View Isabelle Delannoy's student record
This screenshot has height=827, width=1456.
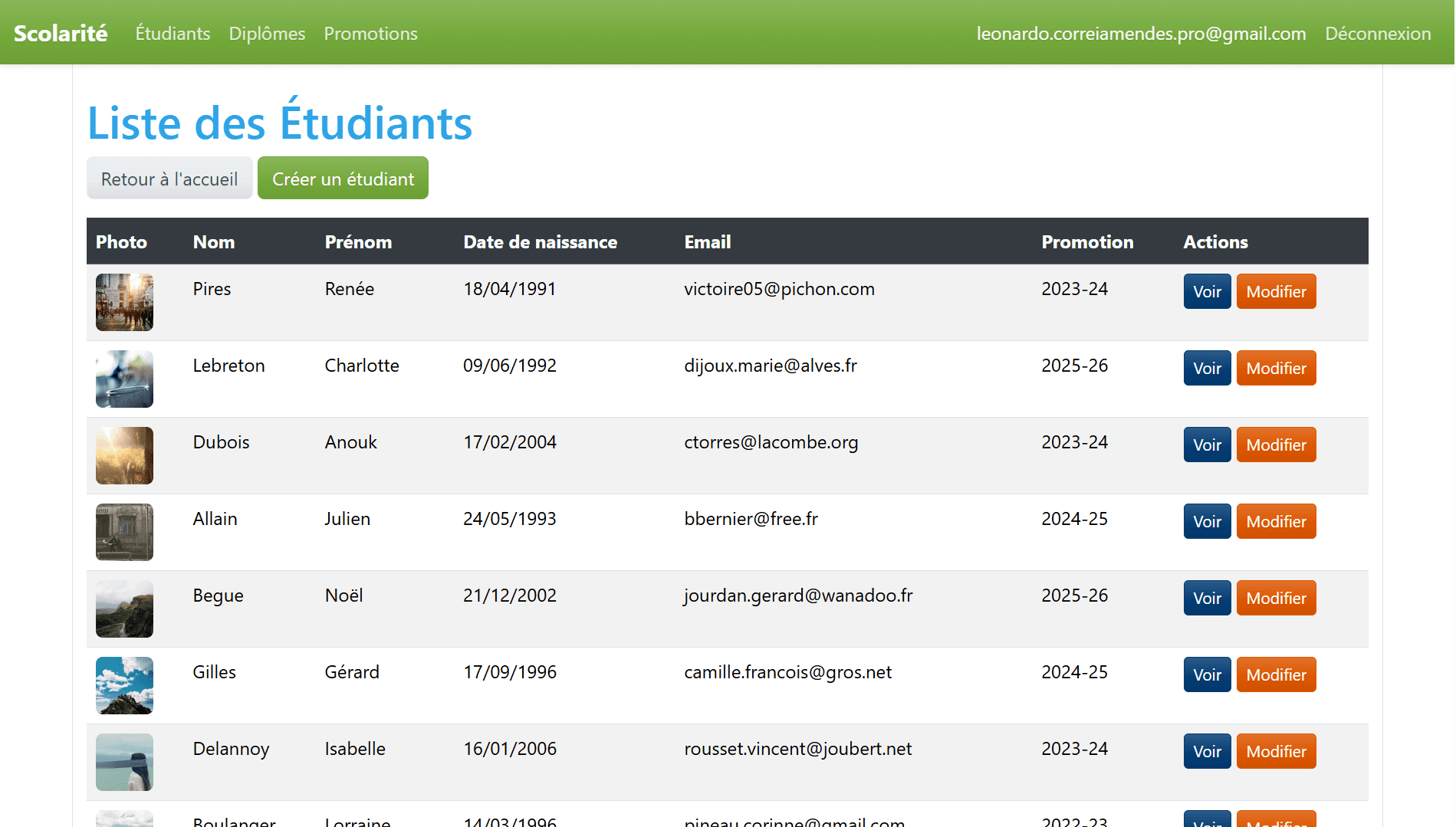[1207, 751]
